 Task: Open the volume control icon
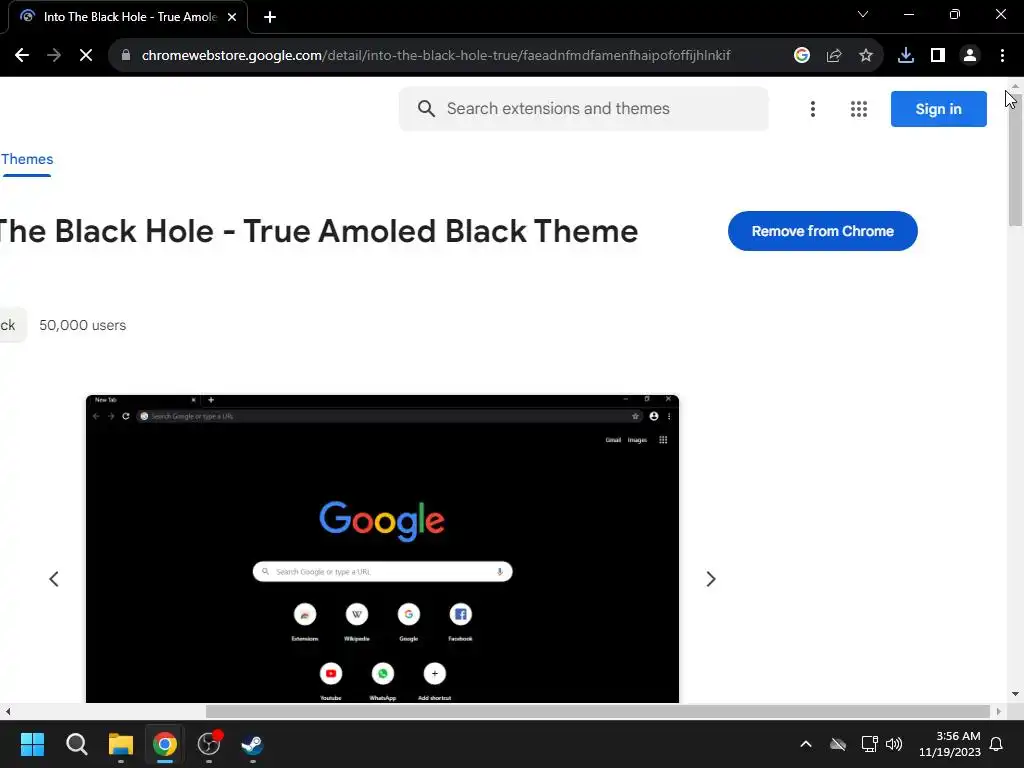click(x=893, y=744)
